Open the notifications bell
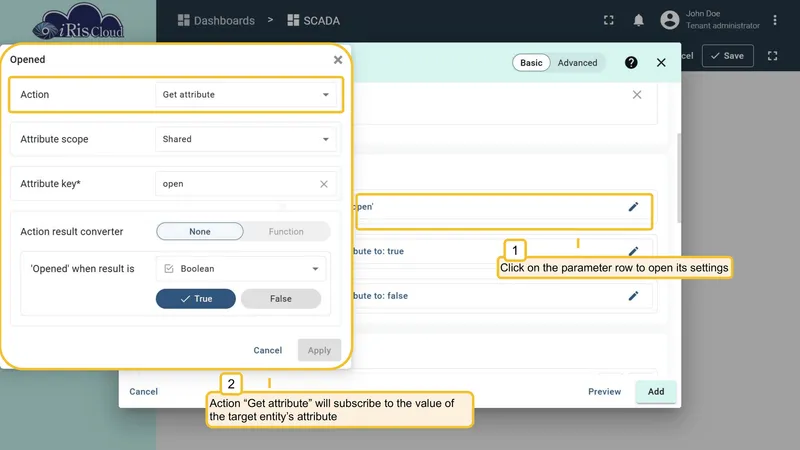The width and height of the screenshot is (800, 450). tap(638, 20)
